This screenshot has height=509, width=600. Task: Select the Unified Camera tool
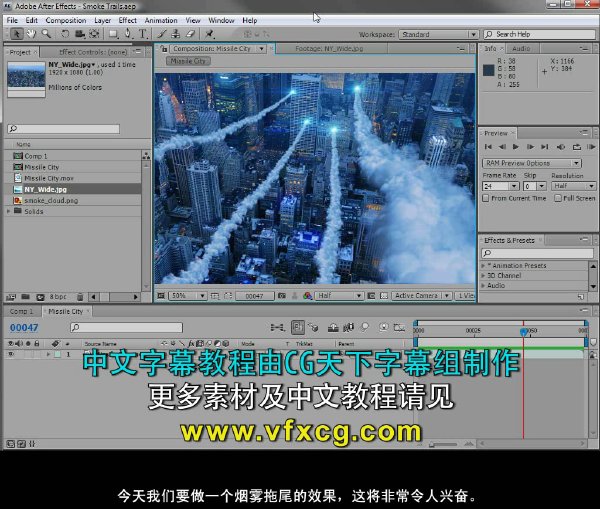pos(80,34)
